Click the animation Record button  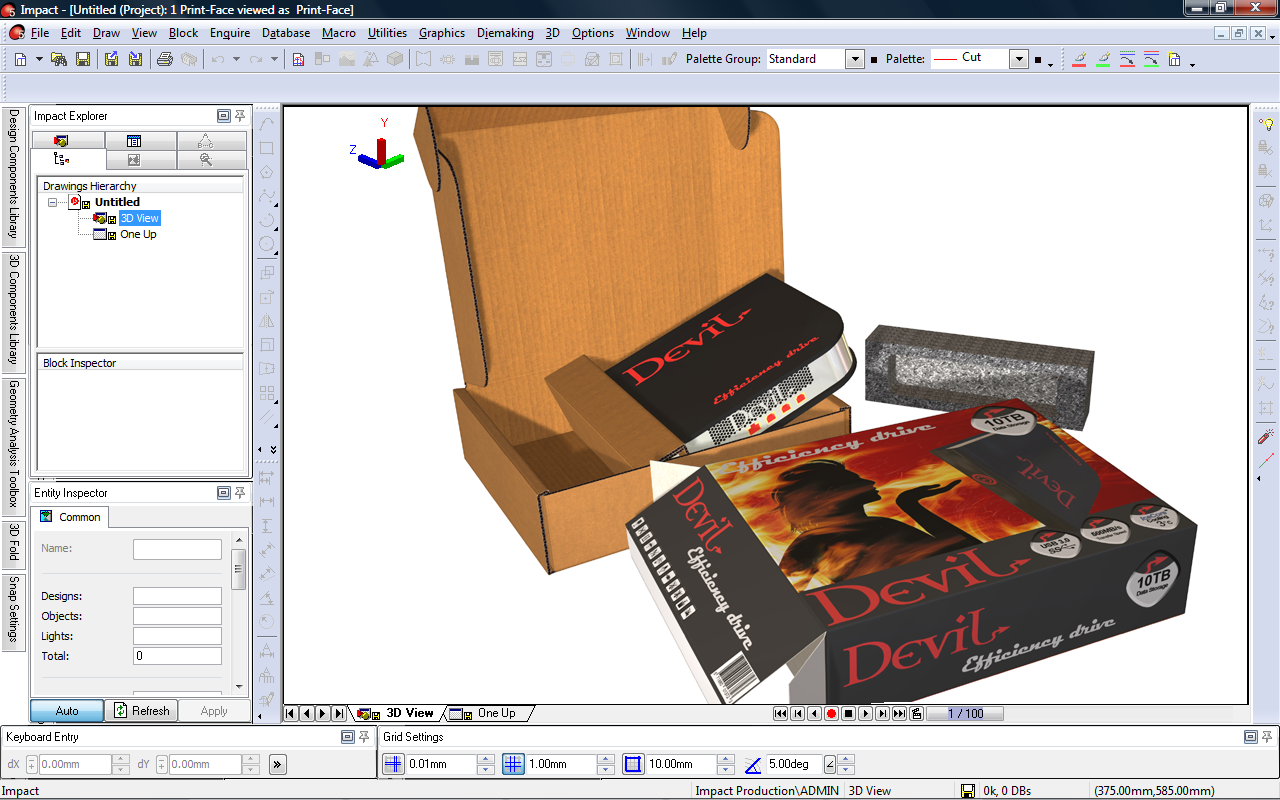point(831,713)
